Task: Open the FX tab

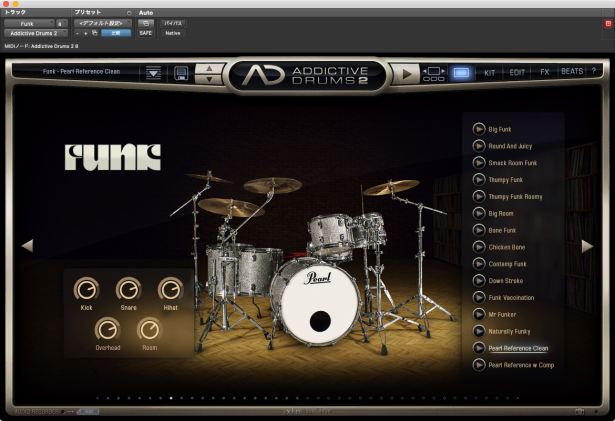Action: 545,73
